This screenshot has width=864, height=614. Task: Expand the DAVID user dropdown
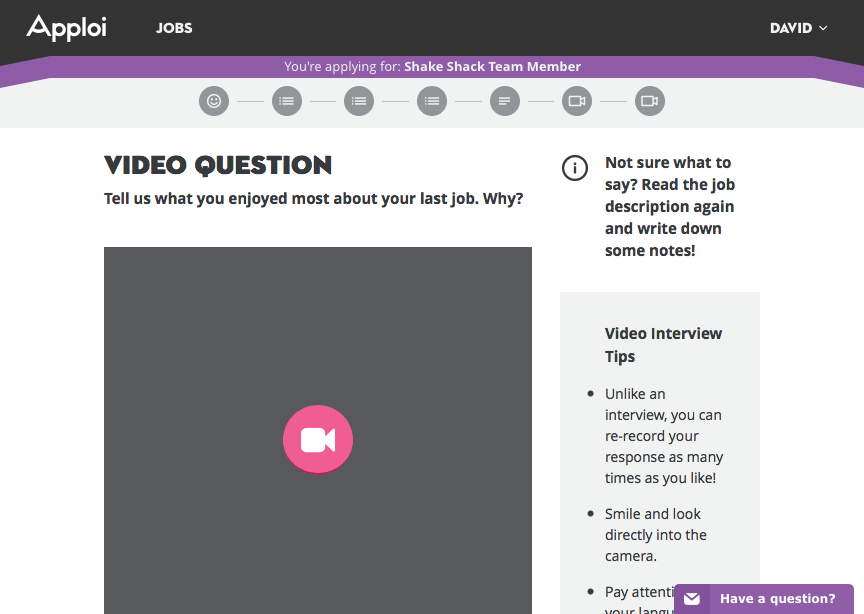[x=798, y=28]
